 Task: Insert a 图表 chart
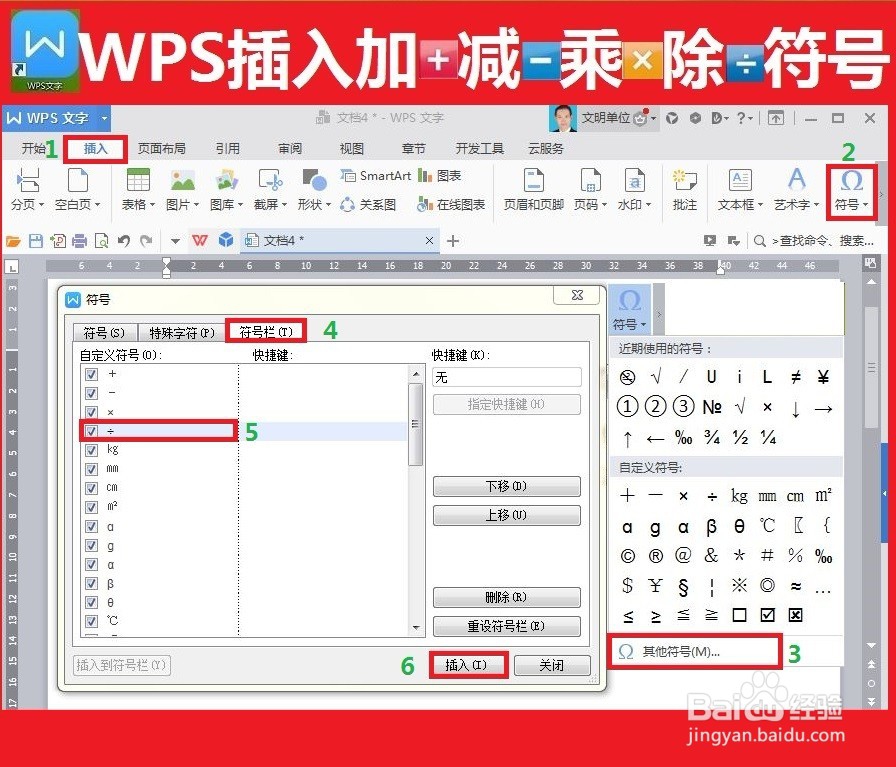(x=439, y=175)
